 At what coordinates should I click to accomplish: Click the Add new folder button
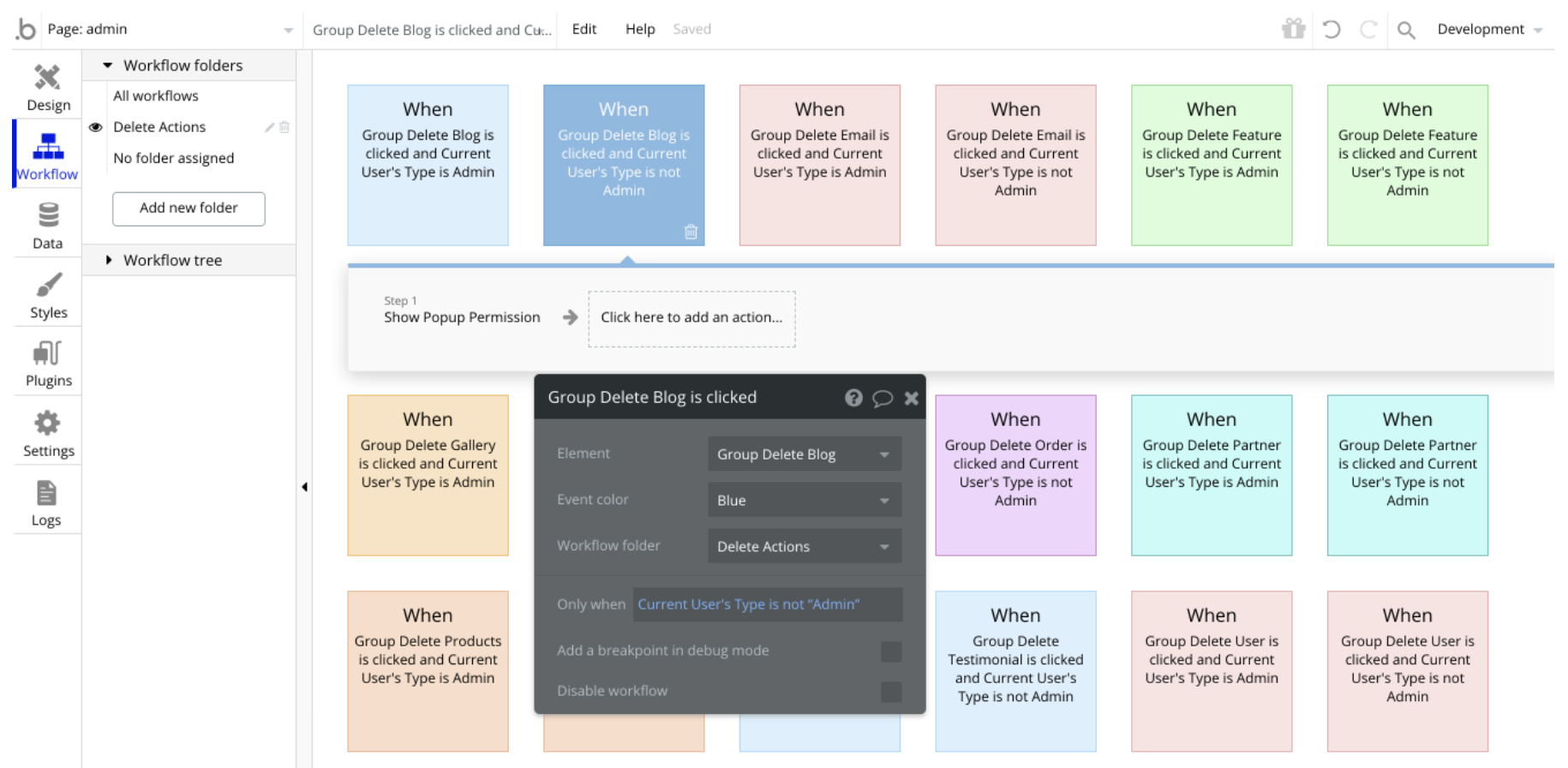(x=189, y=208)
